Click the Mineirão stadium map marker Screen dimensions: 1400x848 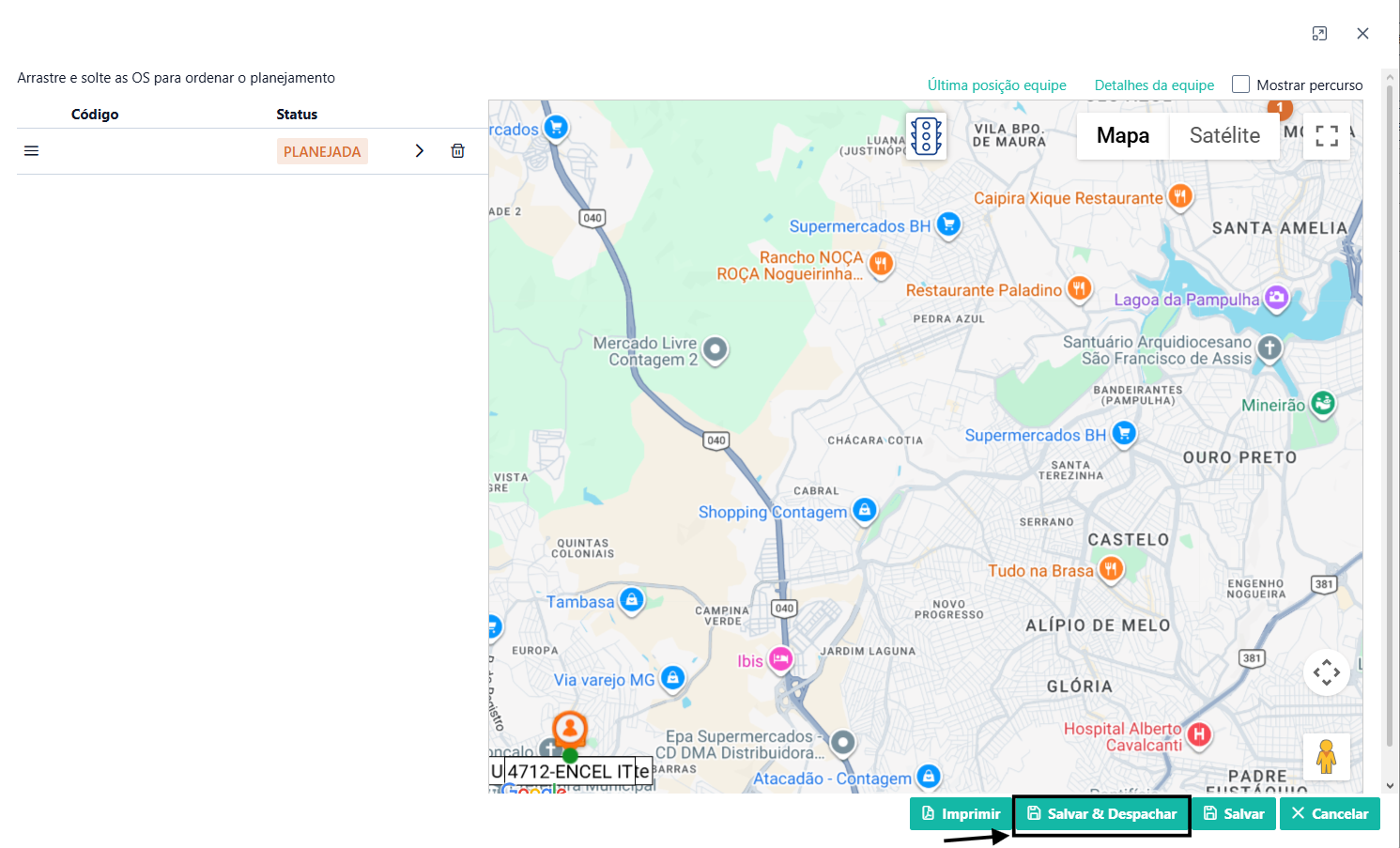(1323, 404)
